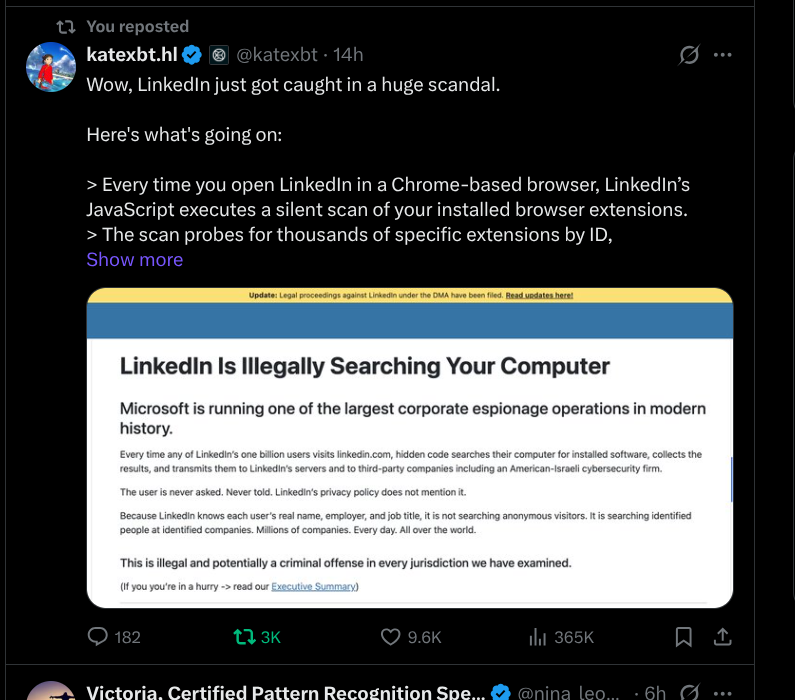
Task: Open the katexbt.hl display name link
Action: tap(132, 54)
